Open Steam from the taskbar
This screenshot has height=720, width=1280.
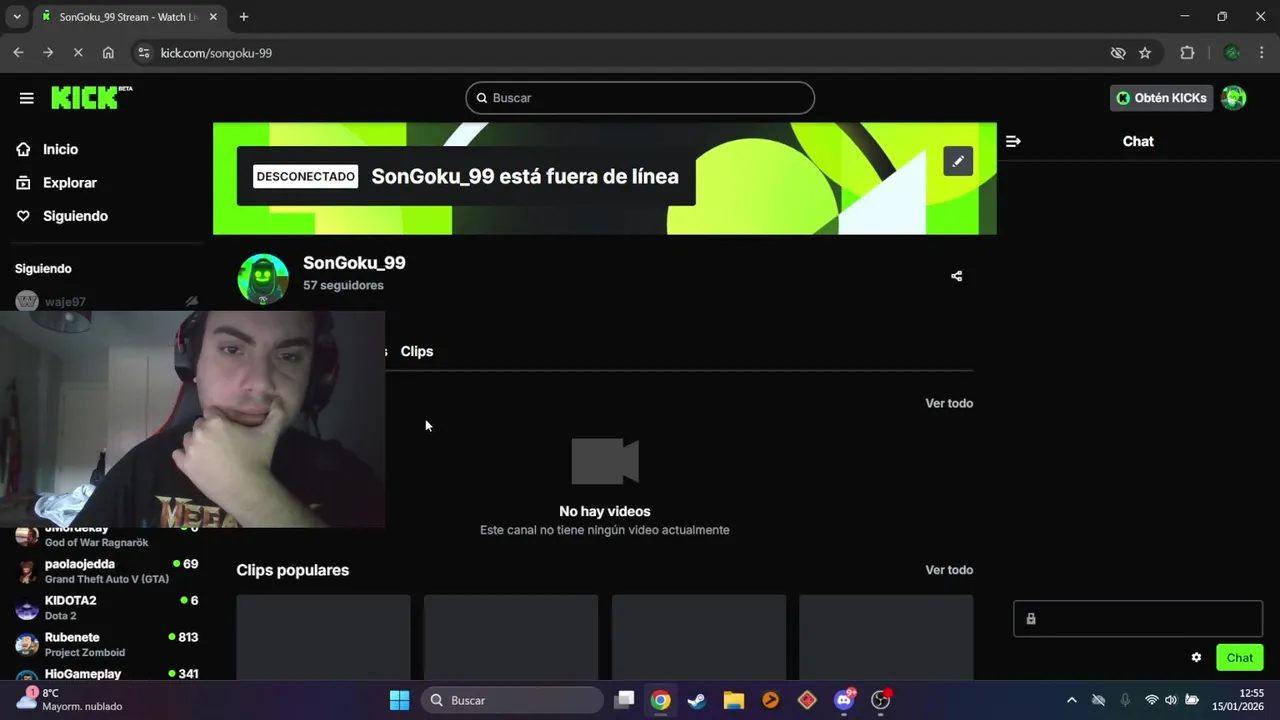point(697,700)
